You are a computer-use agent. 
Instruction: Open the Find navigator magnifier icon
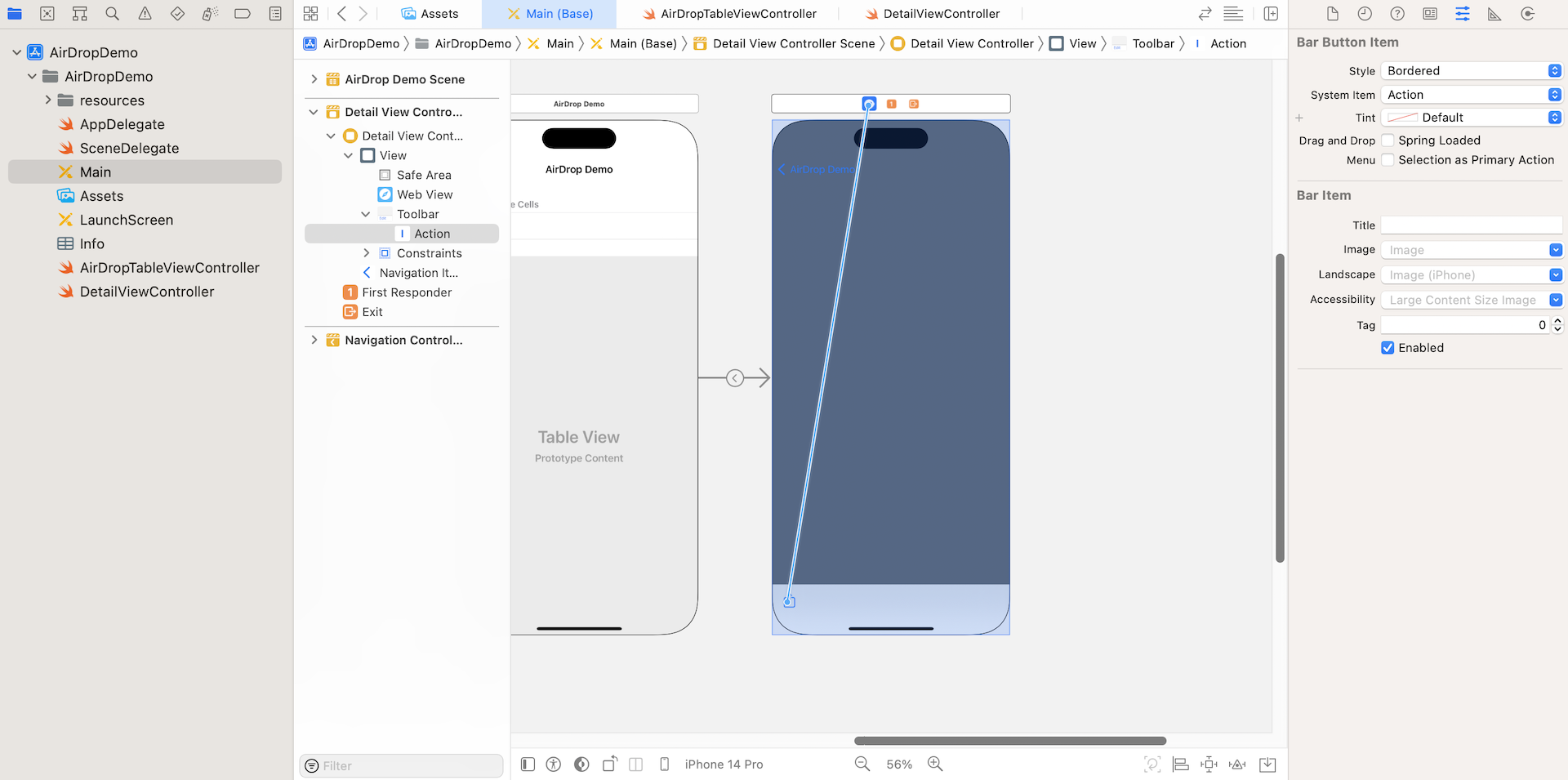(112, 14)
